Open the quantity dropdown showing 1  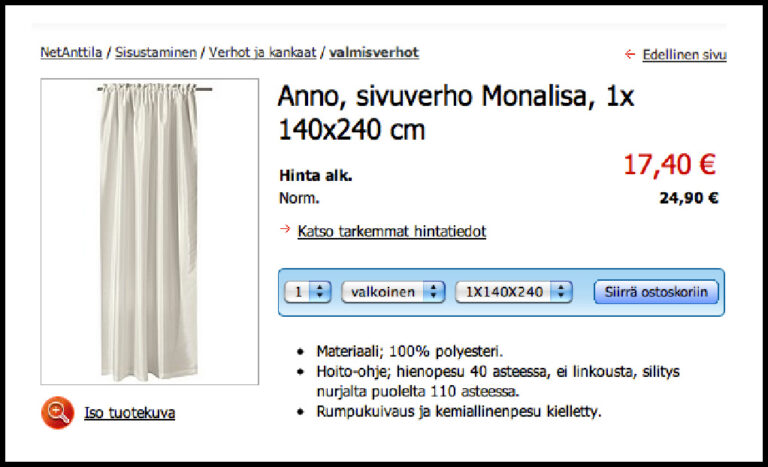[308, 292]
